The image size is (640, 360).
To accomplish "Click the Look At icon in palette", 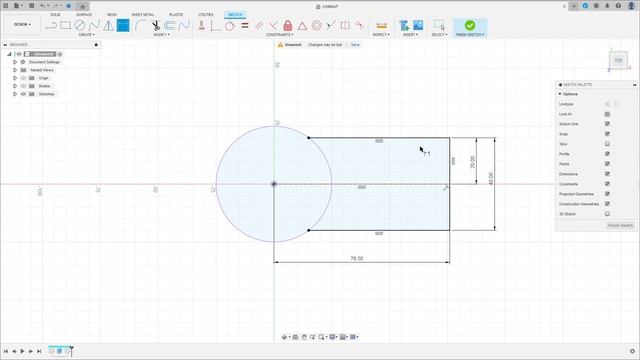I will pos(607,114).
